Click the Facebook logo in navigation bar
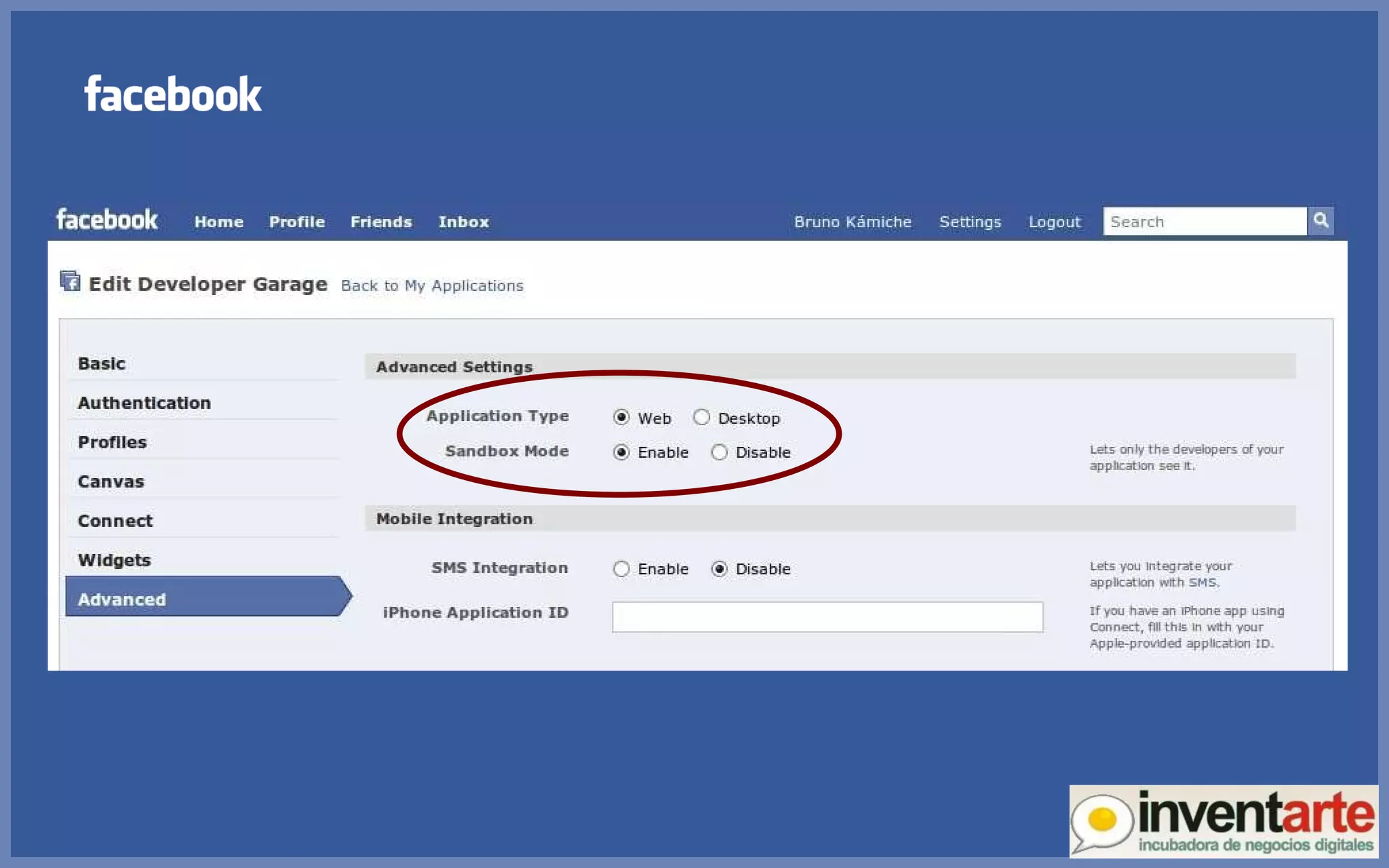The image size is (1389, 868). click(x=107, y=220)
